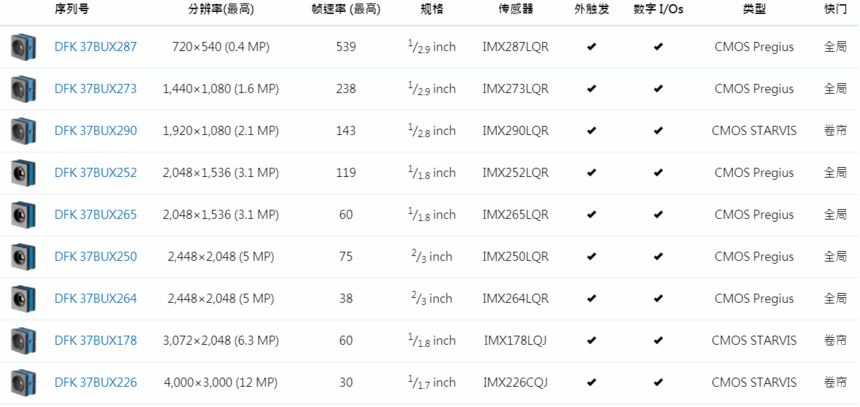Open the DFK 37BUX287 product link
The image size is (860, 407).
[95, 47]
